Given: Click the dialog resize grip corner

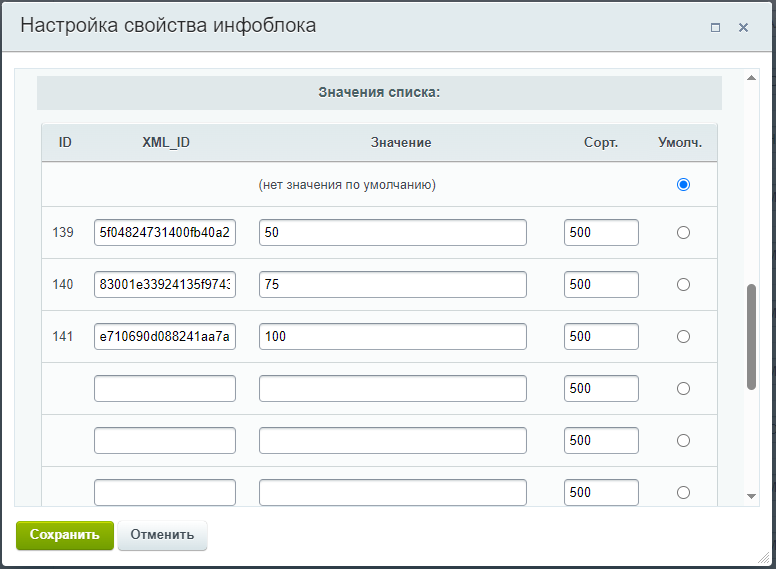Looking at the screenshot, I should 764,558.
